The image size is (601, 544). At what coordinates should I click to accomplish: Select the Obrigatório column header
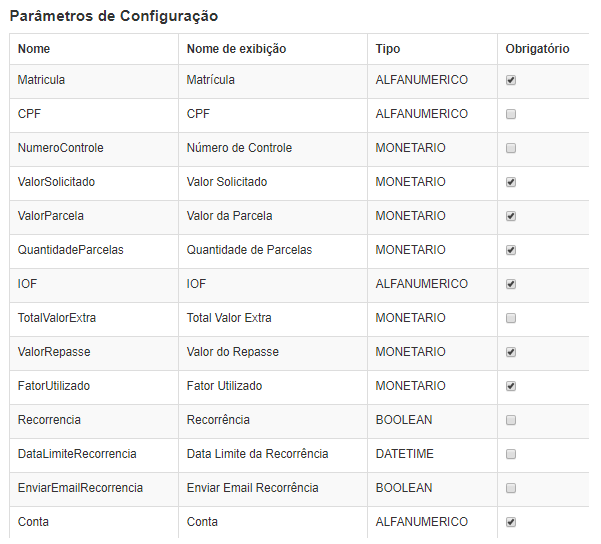(x=537, y=49)
